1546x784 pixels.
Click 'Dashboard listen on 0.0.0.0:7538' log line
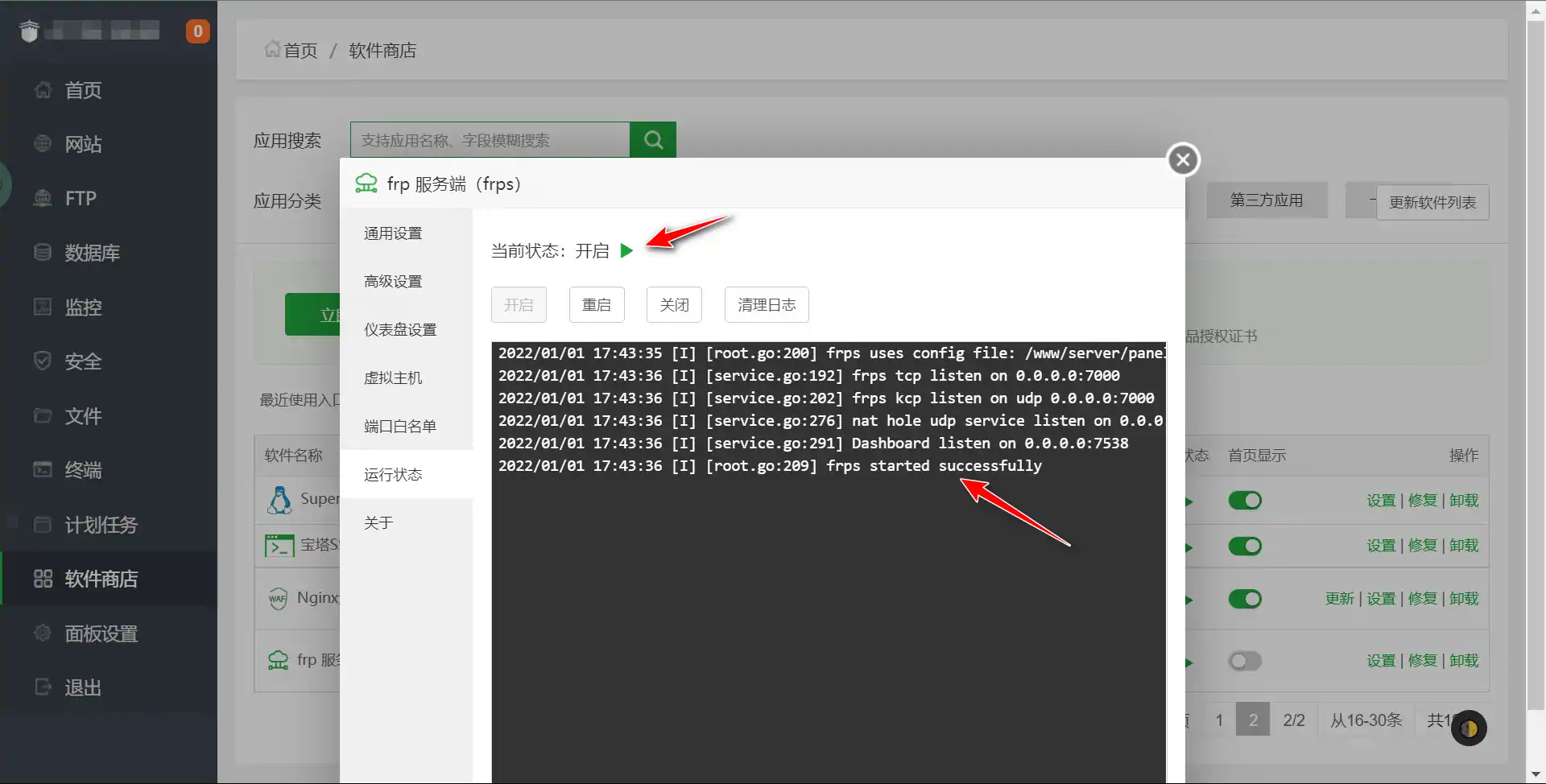pyautogui.click(x=990, y=444)
